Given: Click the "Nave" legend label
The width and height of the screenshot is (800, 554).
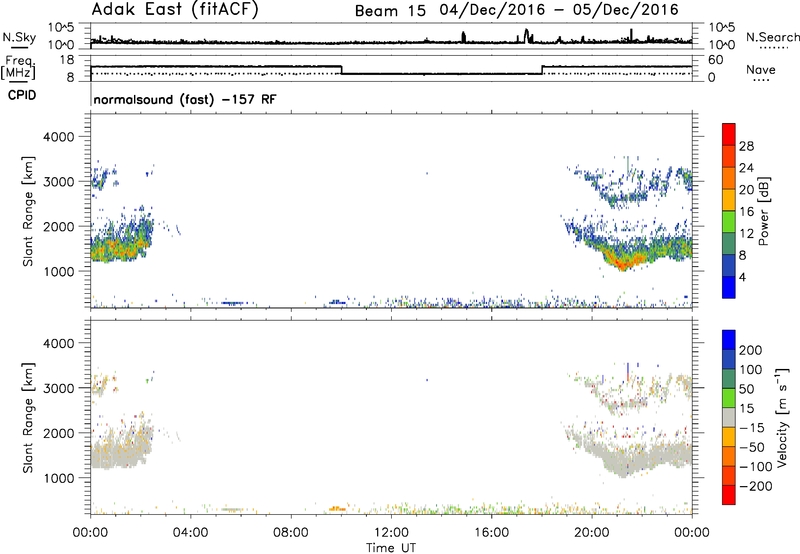Looking at the screenshot, I should [x=761, y=69].
